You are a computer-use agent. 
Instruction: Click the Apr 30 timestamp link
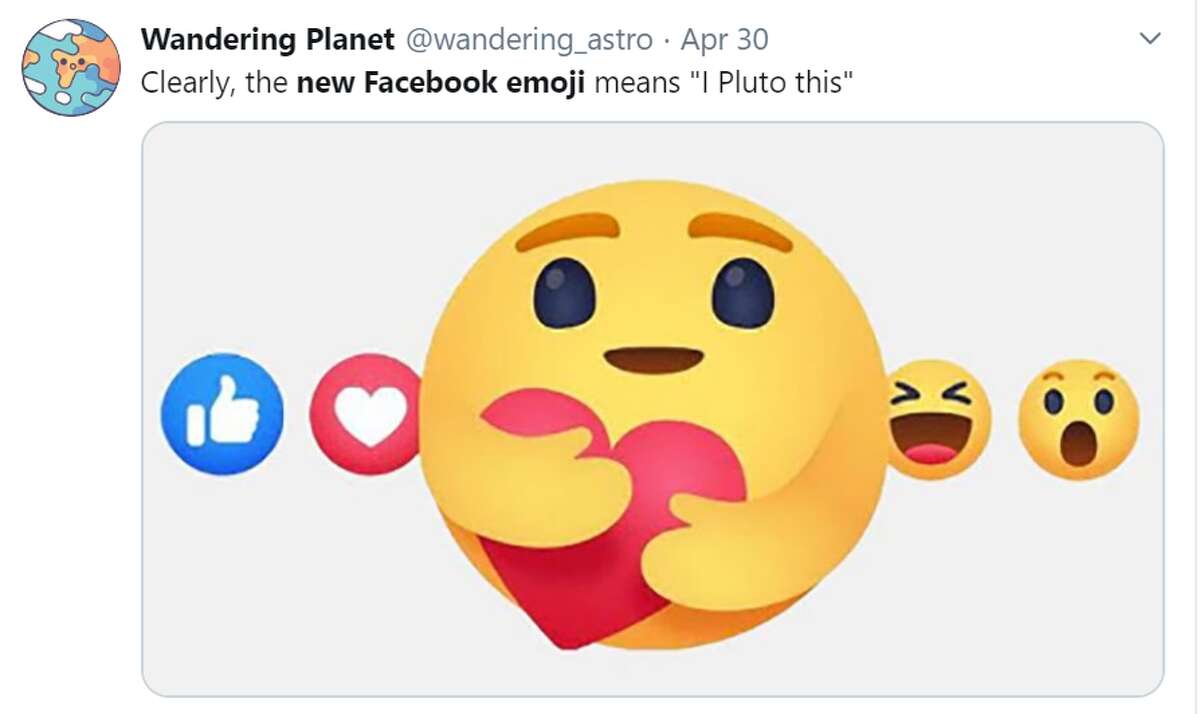723,39
